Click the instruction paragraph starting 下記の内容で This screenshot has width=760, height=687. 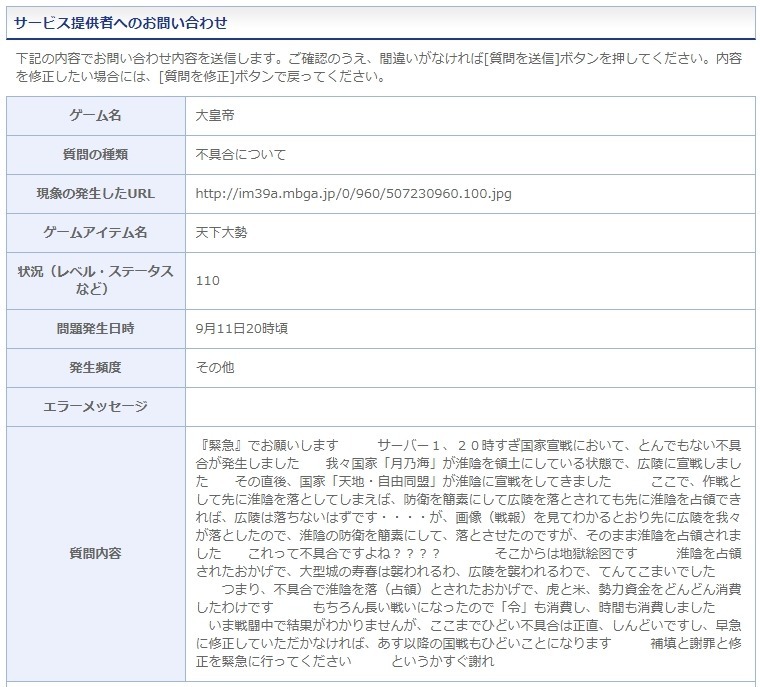point(379,67)
